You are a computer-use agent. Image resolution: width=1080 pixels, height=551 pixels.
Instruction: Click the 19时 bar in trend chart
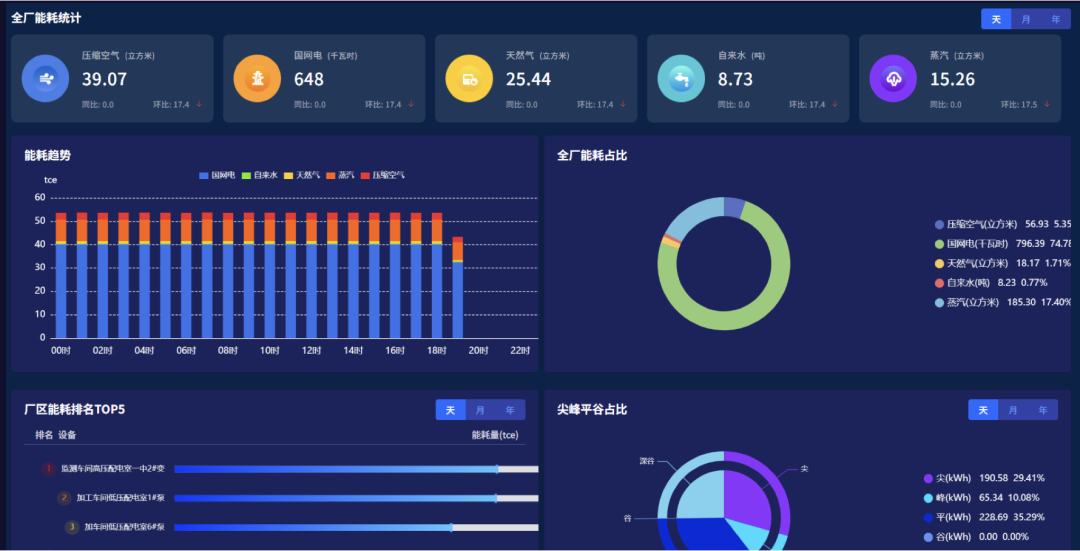point(458,290)
